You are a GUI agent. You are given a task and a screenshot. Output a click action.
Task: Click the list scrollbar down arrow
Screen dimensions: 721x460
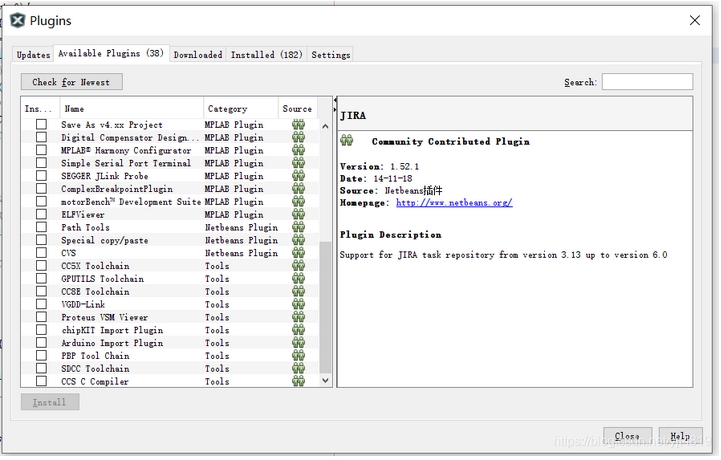(x=325, y=380)
